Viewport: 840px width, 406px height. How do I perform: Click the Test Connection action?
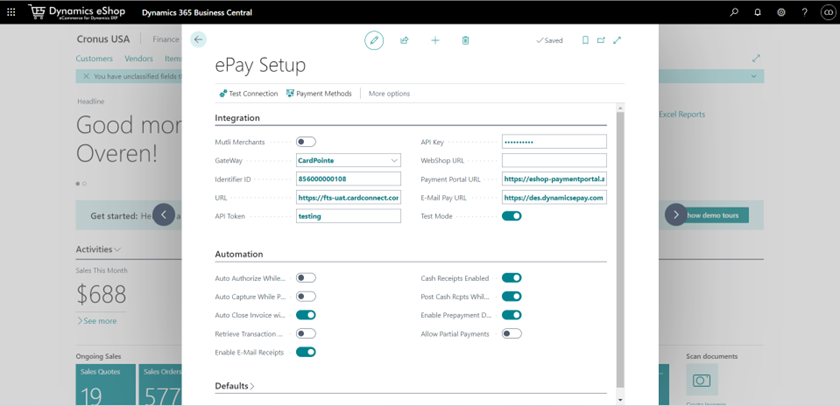click(249, 93)
